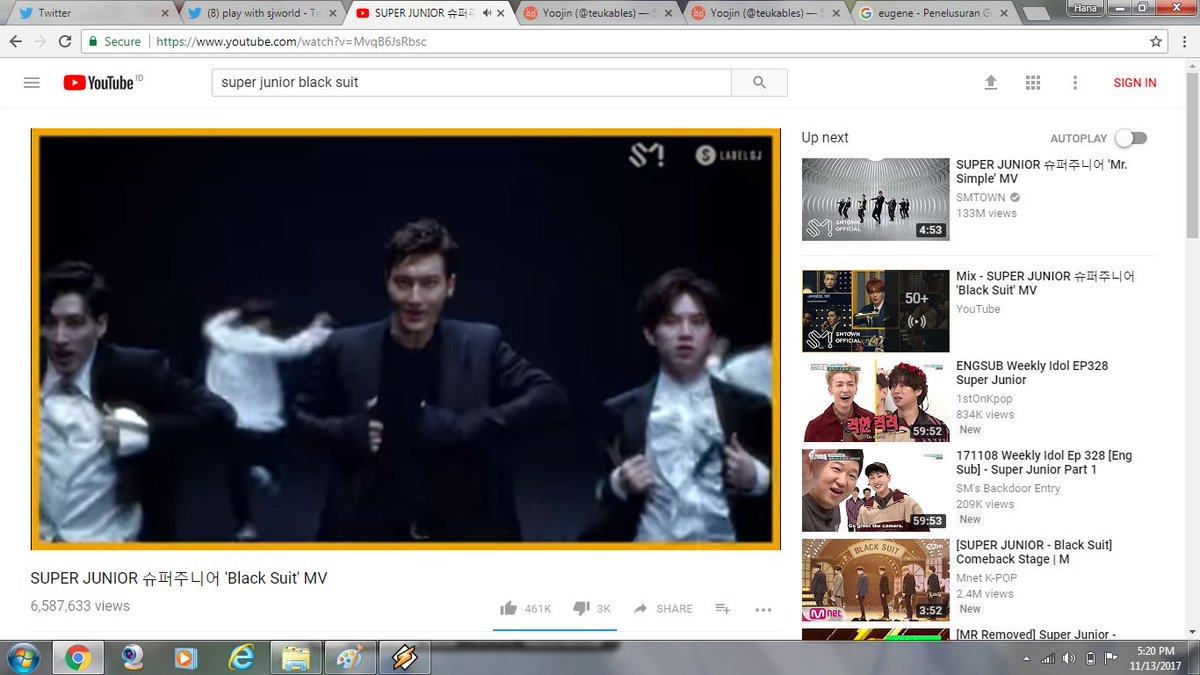Screen dimensions: 1200x675
Task: Switch to eugene Google search tab
Action: click(x=935, y=13)
